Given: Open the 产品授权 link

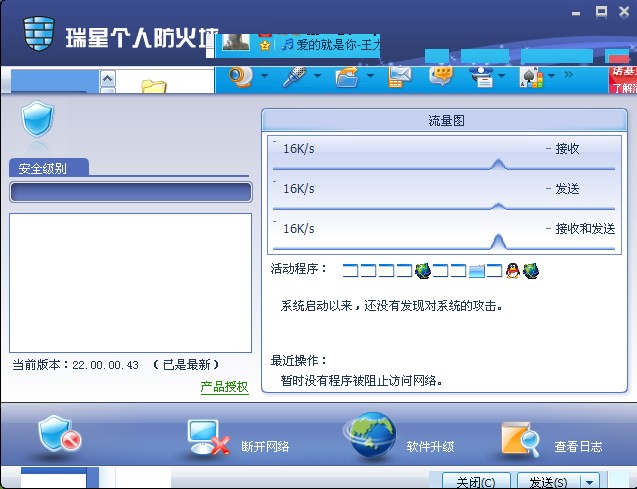Looking at the screenshot, I should (224, 387).
